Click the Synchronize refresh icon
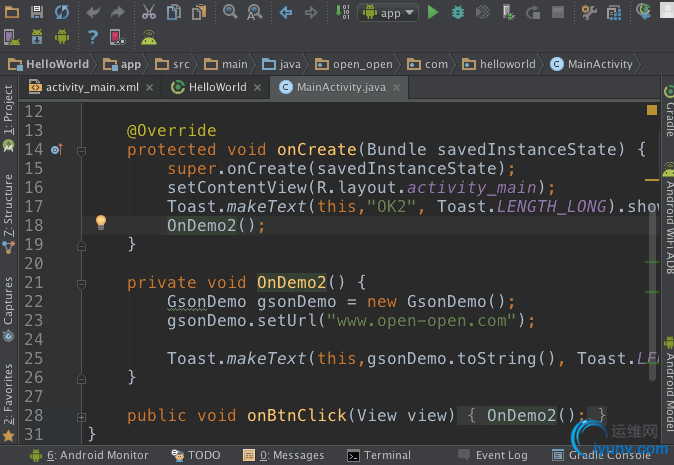Image resolution: width=674 pixels, height=465 pixels. (62, 12)
